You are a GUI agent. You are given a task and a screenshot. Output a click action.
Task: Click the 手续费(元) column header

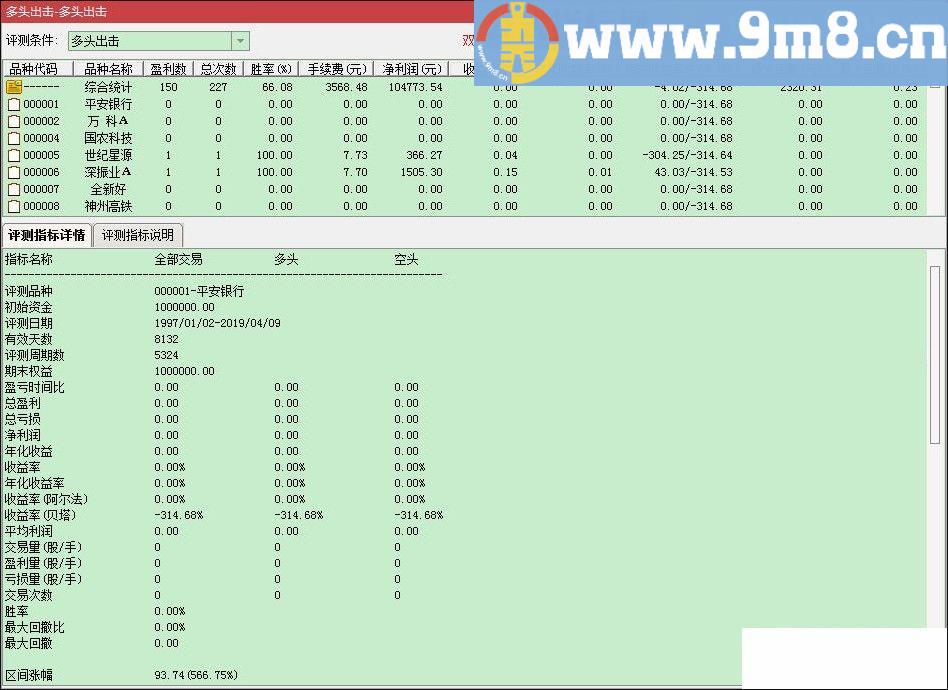(336, 68)
